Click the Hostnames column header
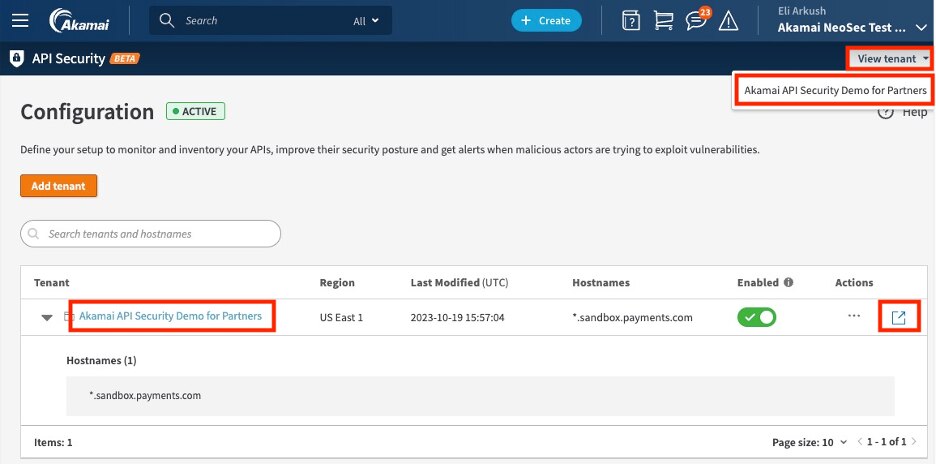The image size is (936, 464). coord(601,282)
